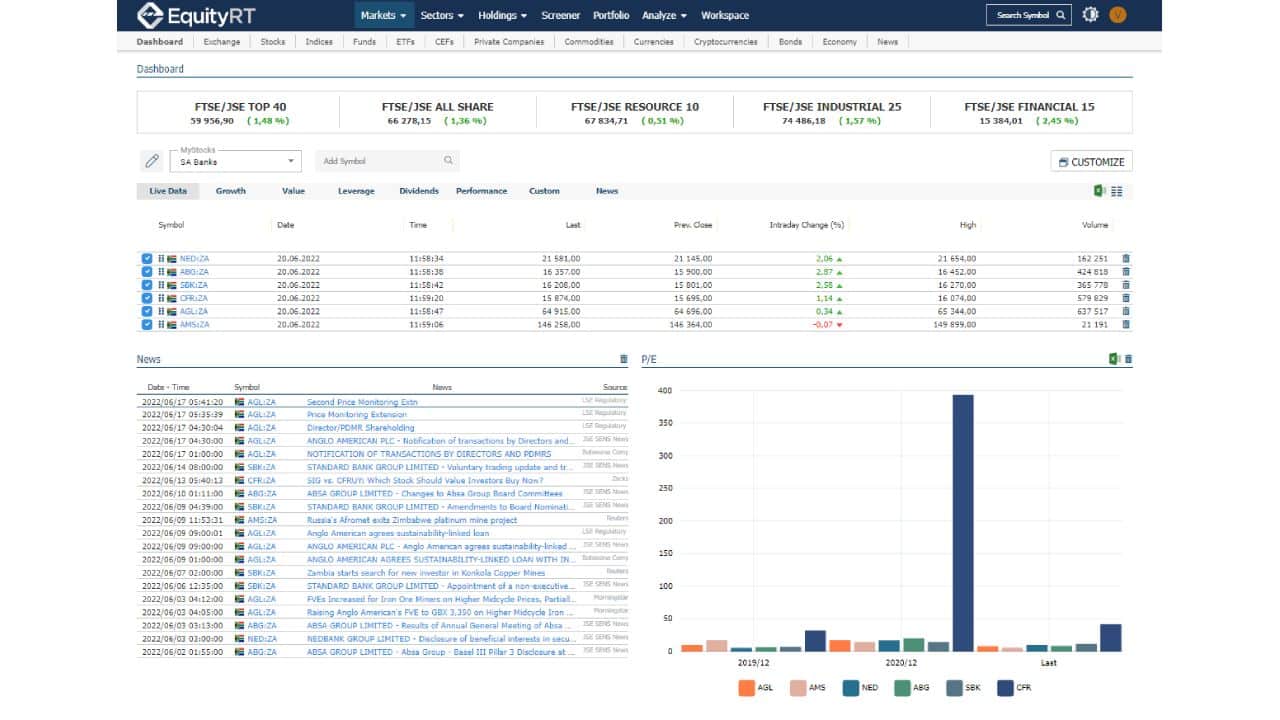The height and width of the screenshot is (720, 1280).
Task: Switch to the Growth tab
Action: (231, 191)
